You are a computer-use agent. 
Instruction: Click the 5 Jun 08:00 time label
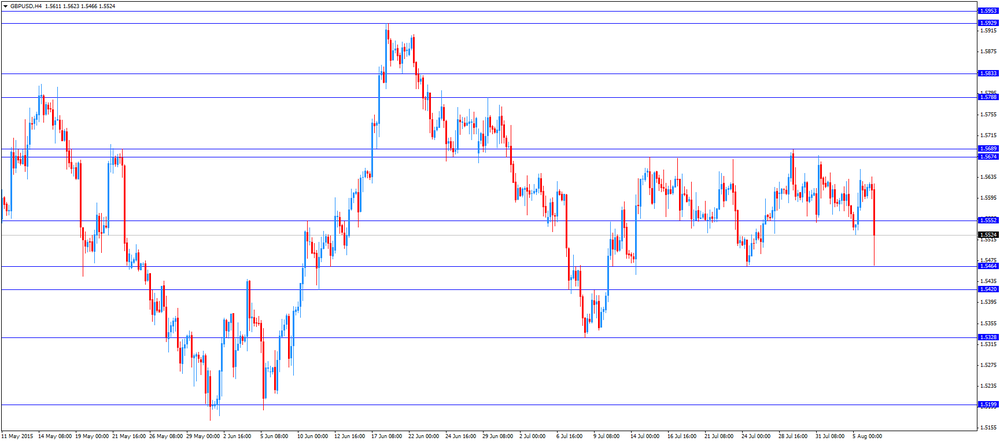pos(275,436)
